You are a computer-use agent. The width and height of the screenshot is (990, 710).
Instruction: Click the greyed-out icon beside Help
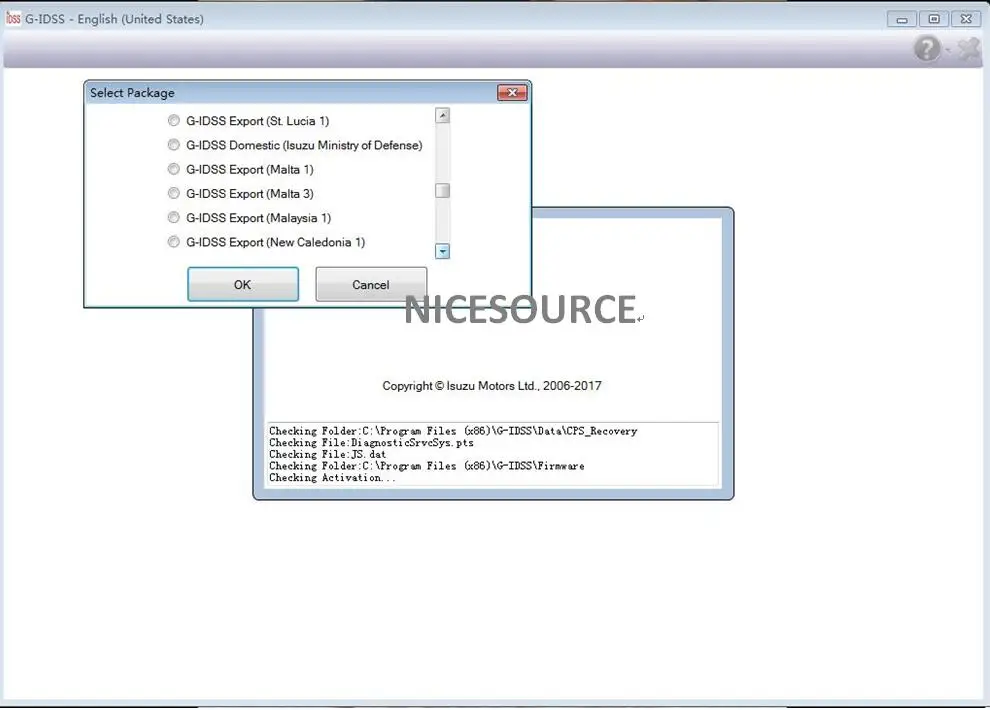click(969, 49)
